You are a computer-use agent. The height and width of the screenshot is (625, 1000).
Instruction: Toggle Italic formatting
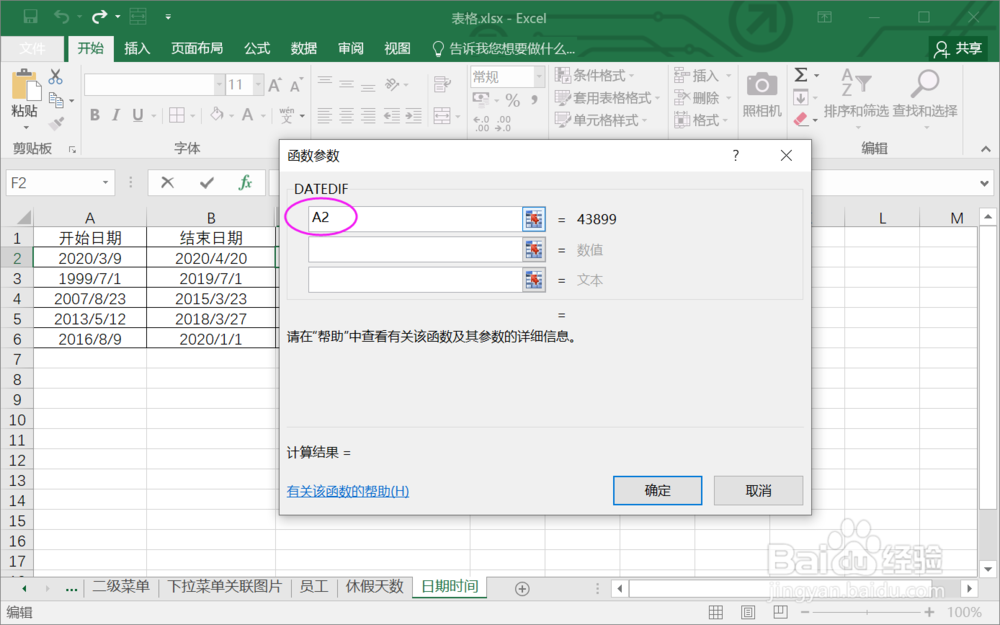pos(115,115)
